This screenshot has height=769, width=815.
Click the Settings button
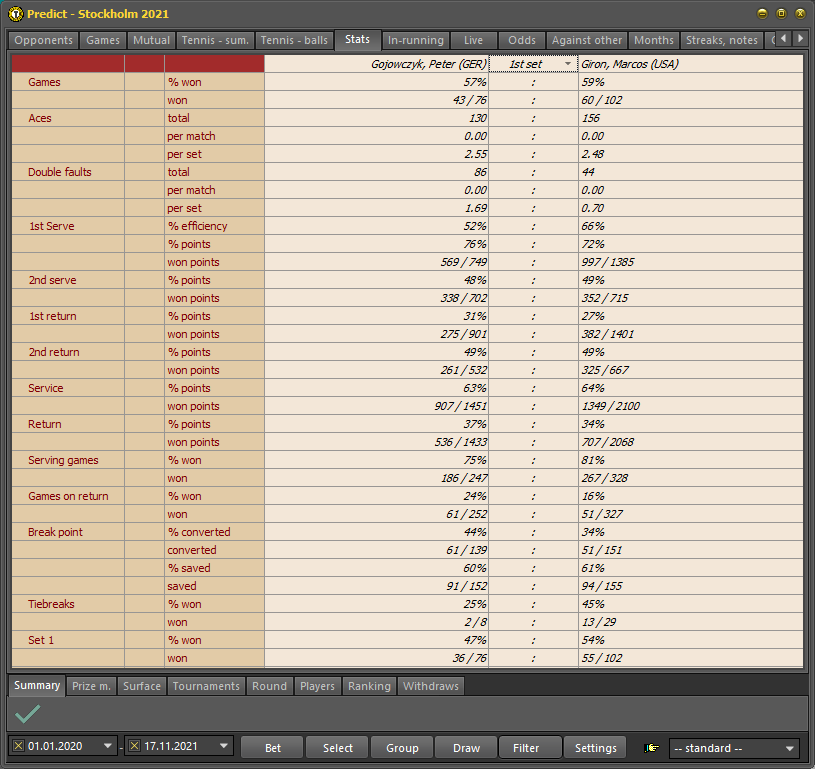[595, 748]
